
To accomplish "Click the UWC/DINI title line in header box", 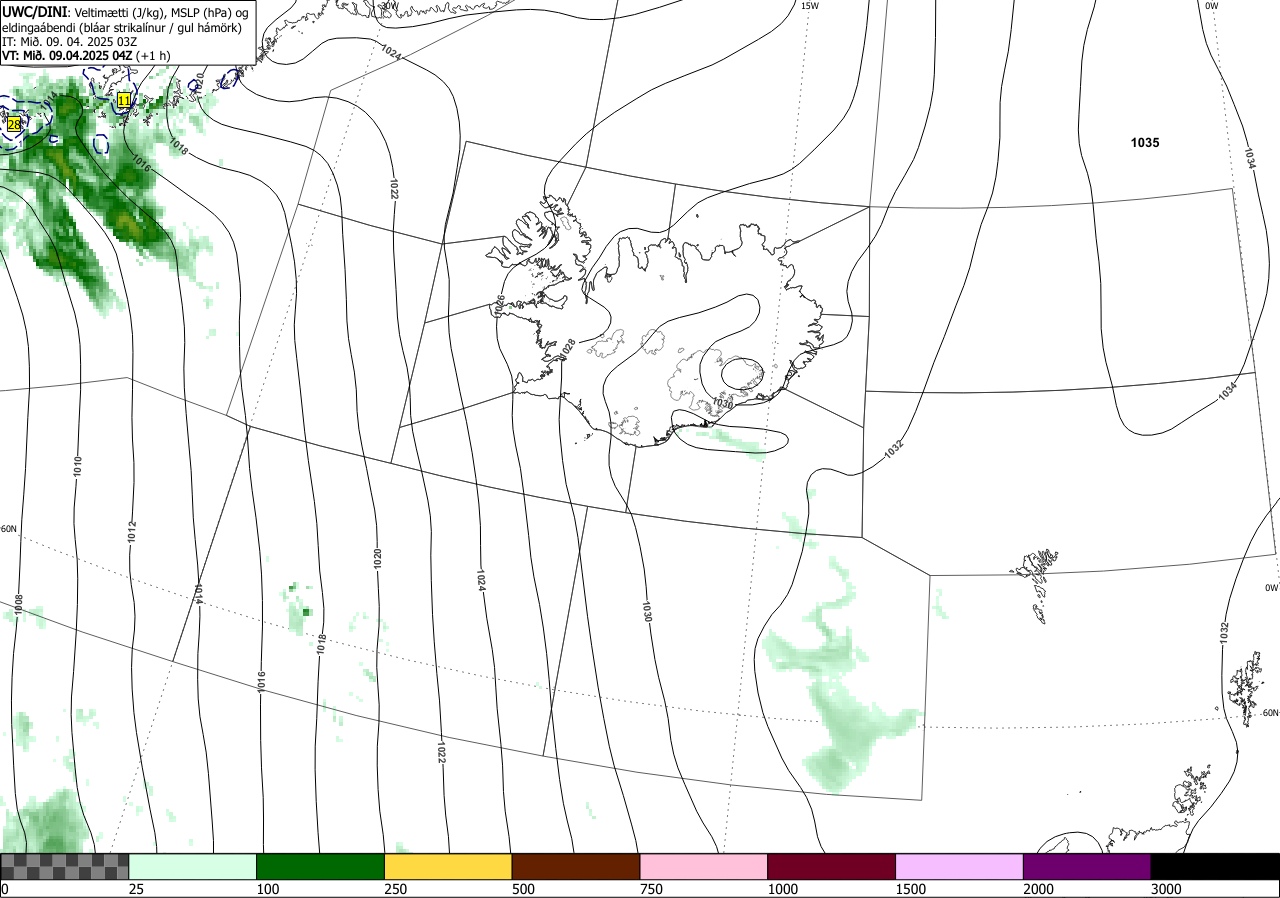I will click(125, 11).
